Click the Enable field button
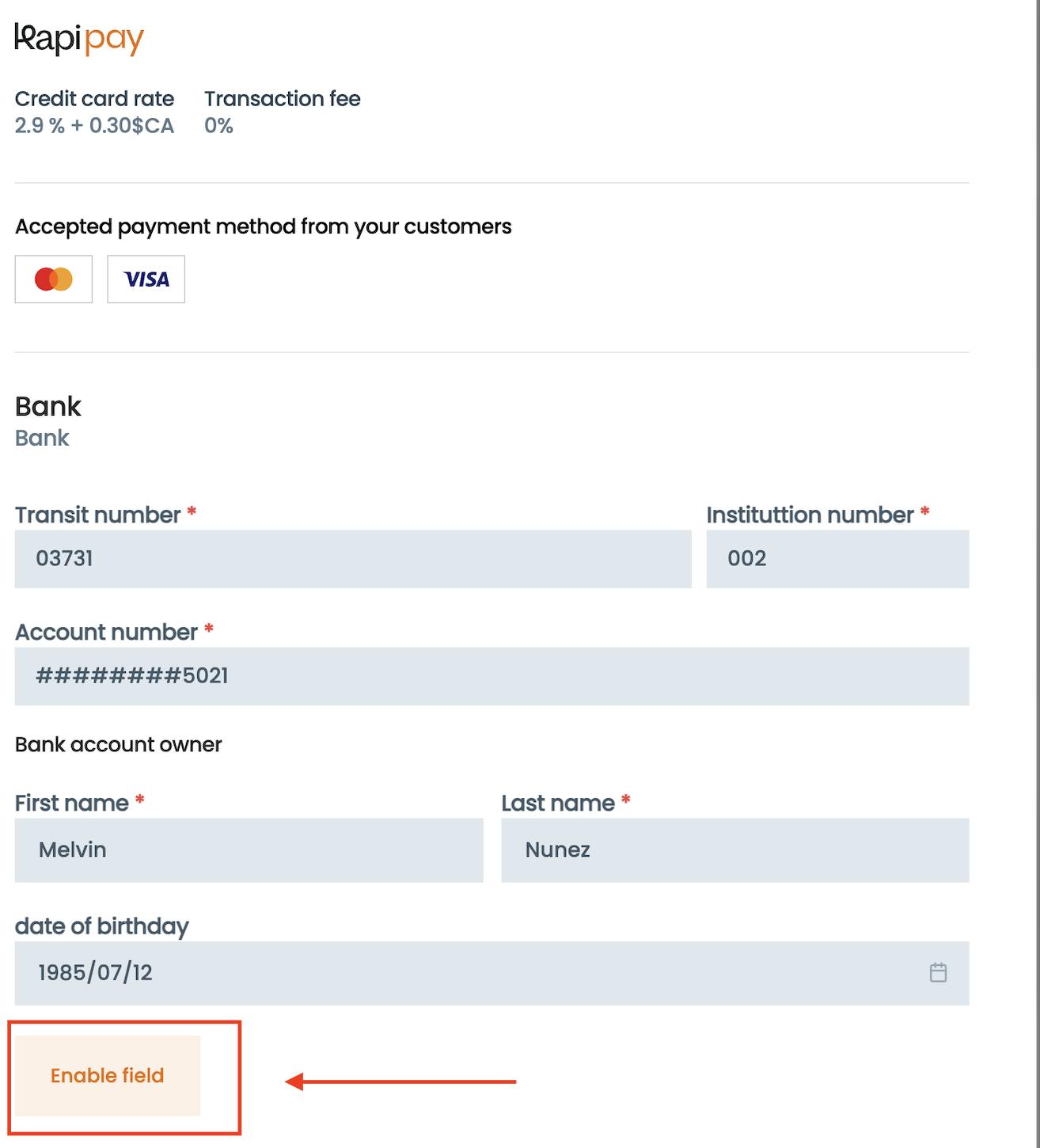The height and width of the screenshot is (1148, 1040). [108, 1076]
